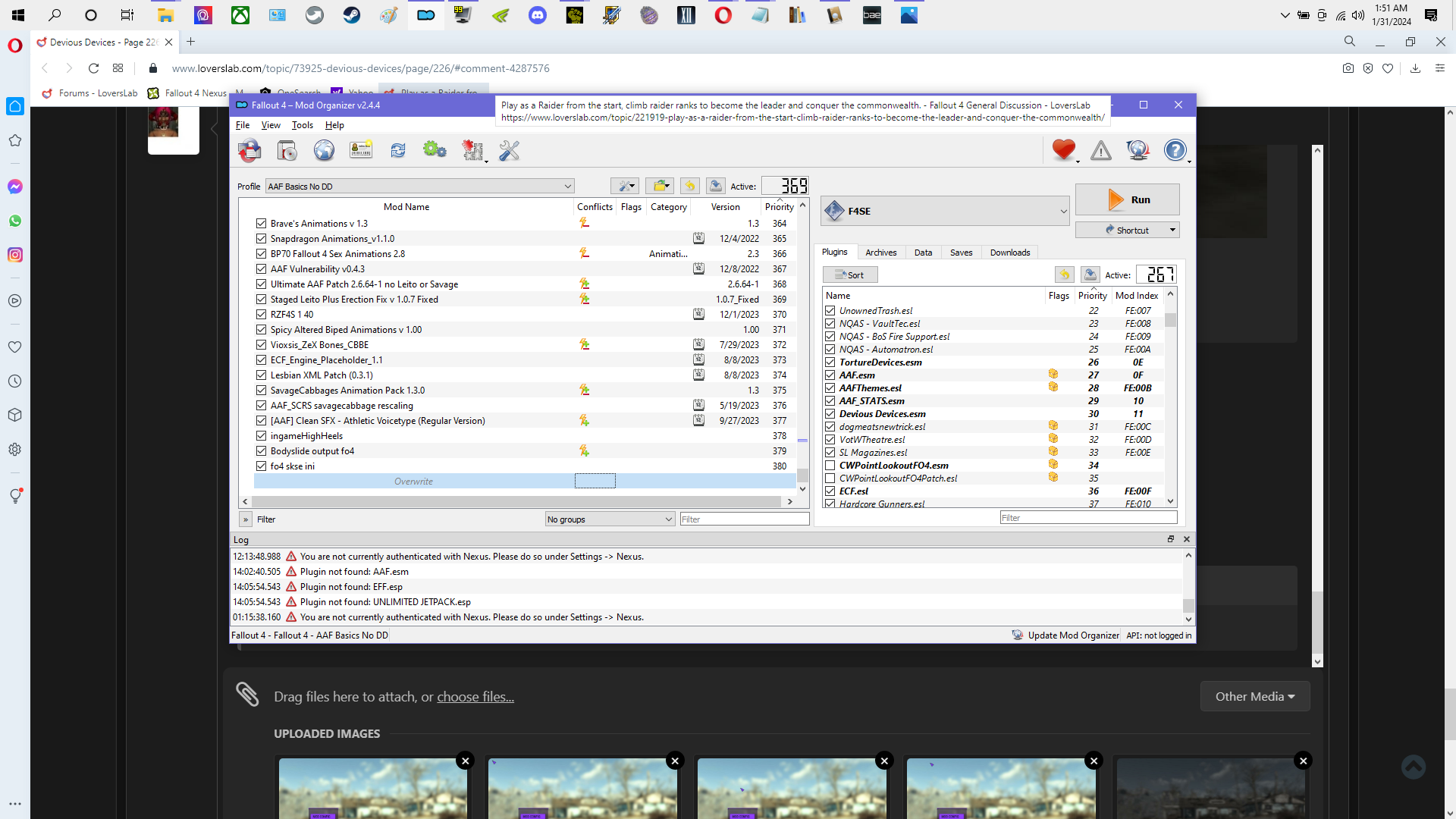1456x819 pixels.
Task: Click the Refresh toolbar icon
Action: click(398, 150)
